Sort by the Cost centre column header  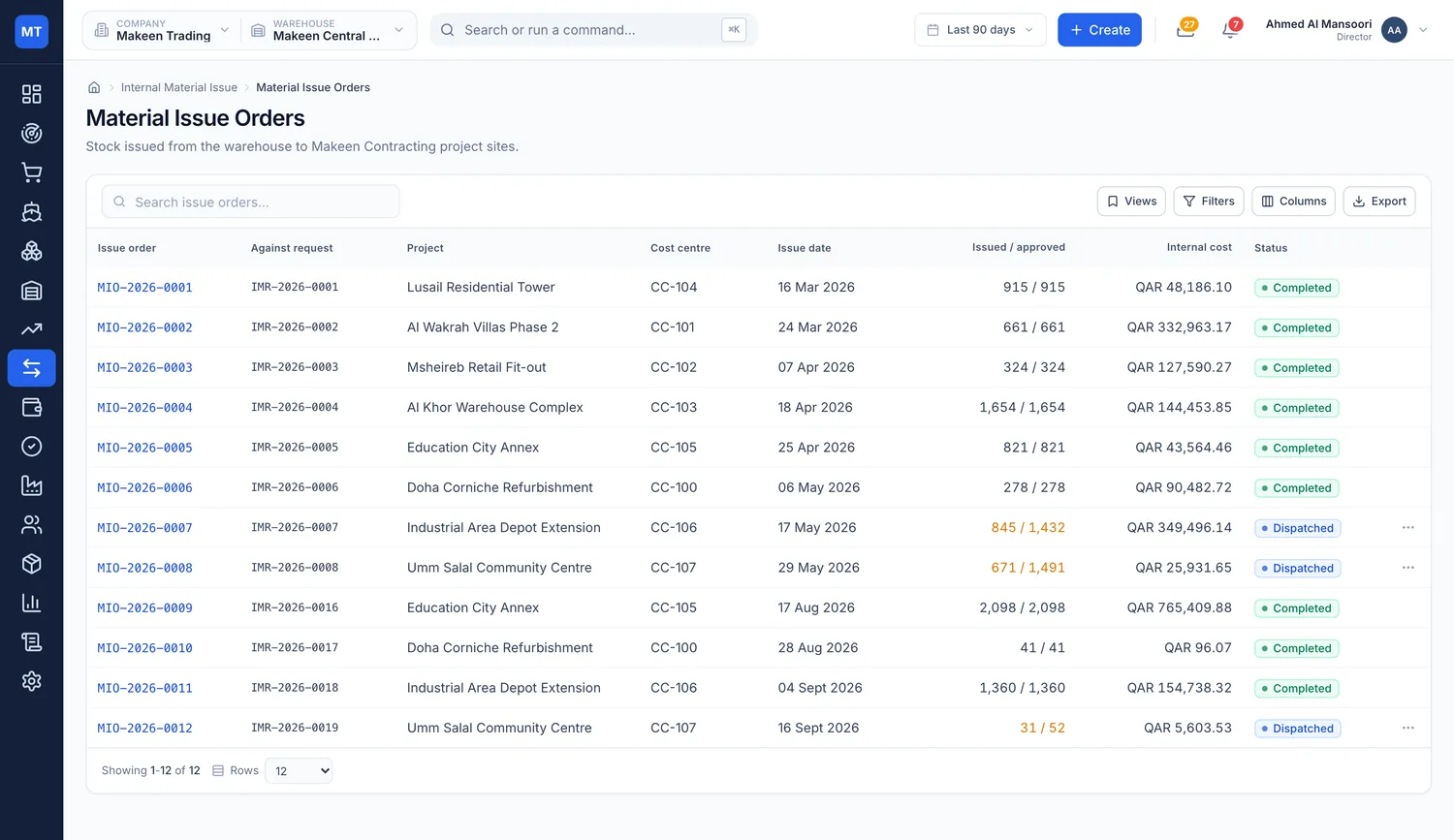[x=680, y=248]
